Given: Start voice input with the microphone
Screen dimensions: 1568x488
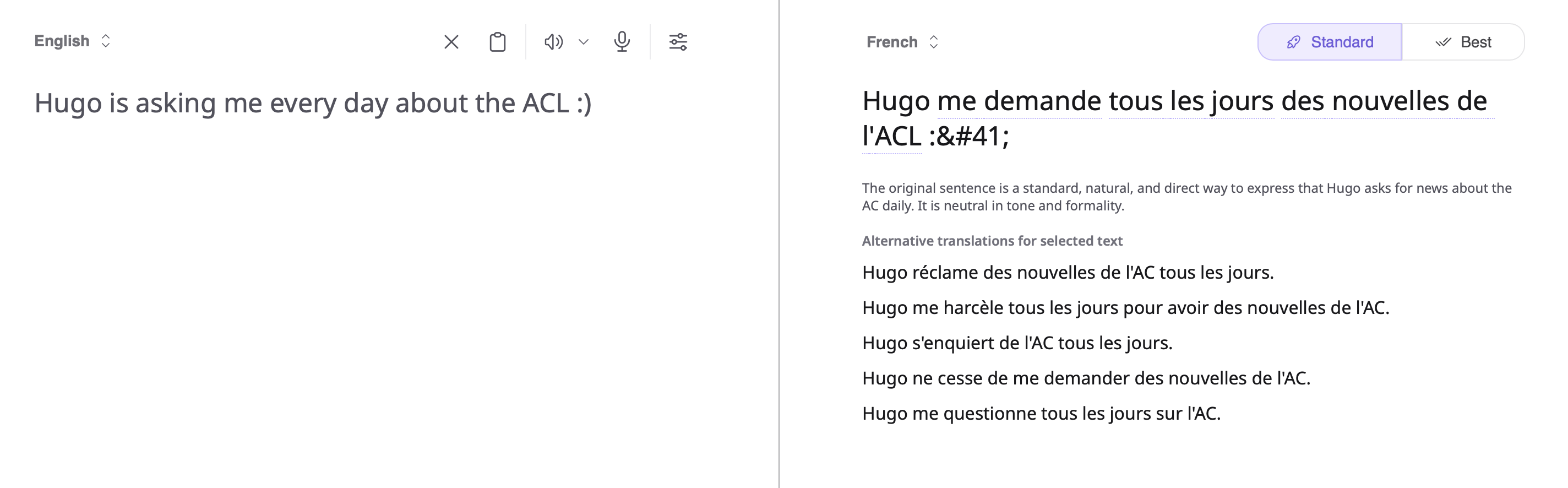Looking at the screenshot, I should click(622, 42).
